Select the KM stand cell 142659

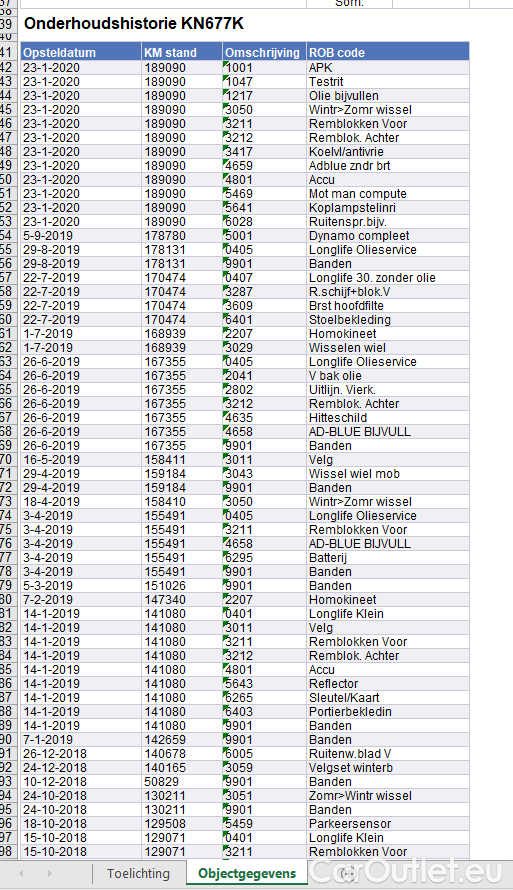[182, 740]
